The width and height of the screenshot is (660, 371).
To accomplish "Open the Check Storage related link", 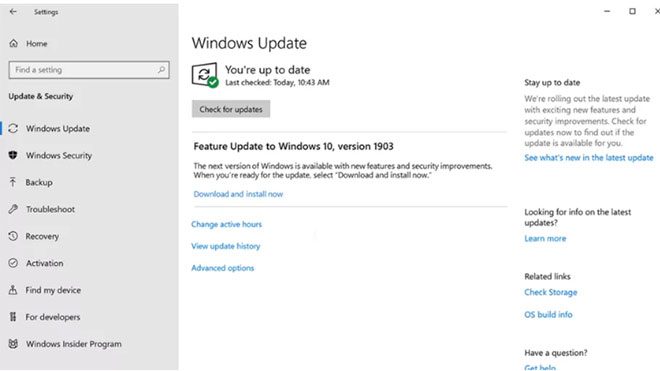I will click(x=551, y=292).
